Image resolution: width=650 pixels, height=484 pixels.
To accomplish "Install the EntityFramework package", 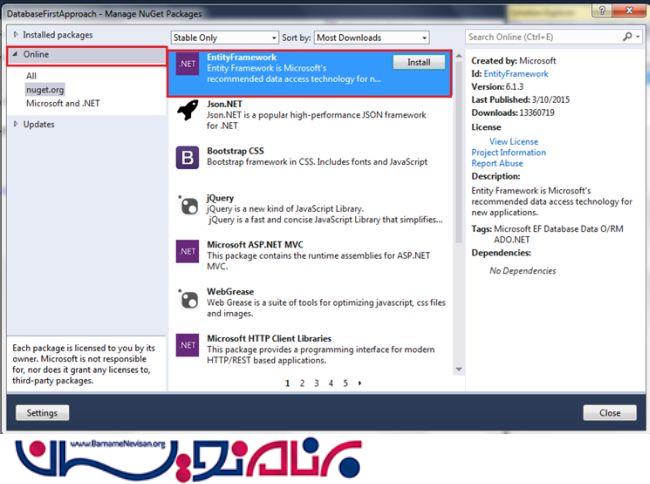I will [x=419, y=62].
